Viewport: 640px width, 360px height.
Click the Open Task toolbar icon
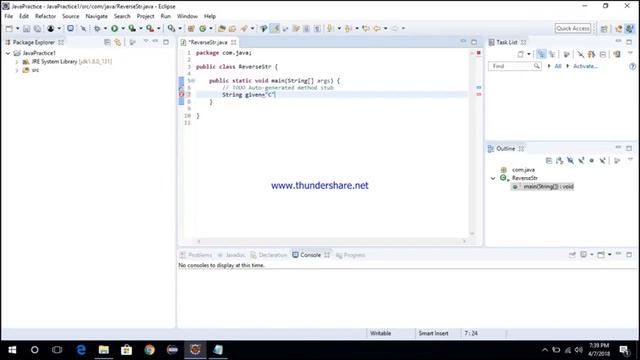pos(232,29)
